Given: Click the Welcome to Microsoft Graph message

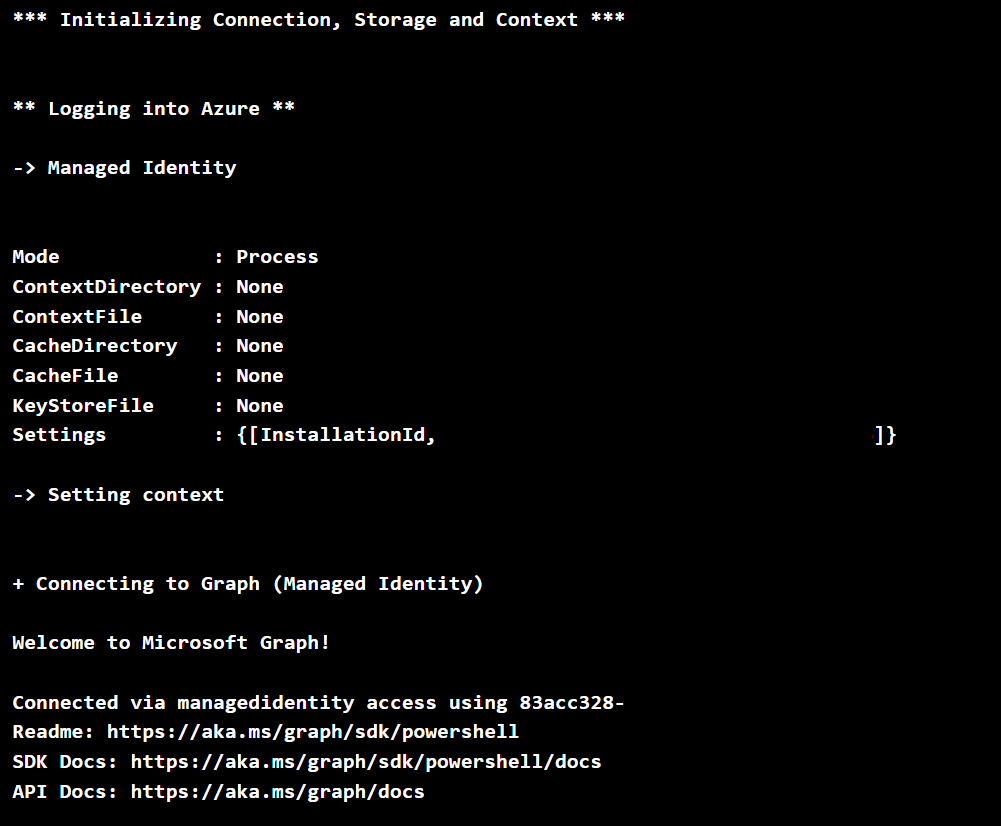Looking at the screenshot, I should pos(171,643).
